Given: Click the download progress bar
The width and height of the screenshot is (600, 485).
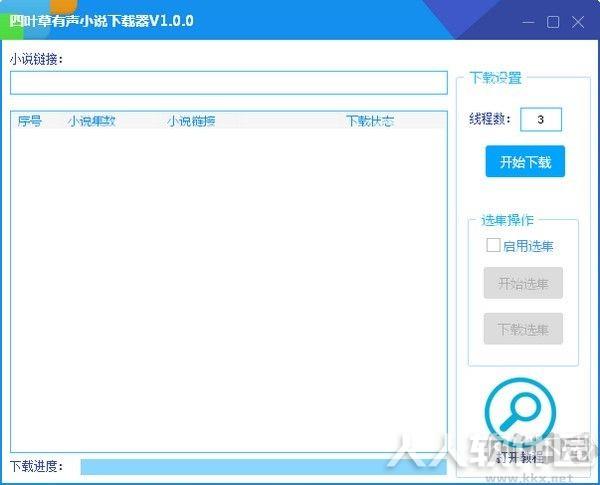Looking at the screenshot, I should 264,467.
